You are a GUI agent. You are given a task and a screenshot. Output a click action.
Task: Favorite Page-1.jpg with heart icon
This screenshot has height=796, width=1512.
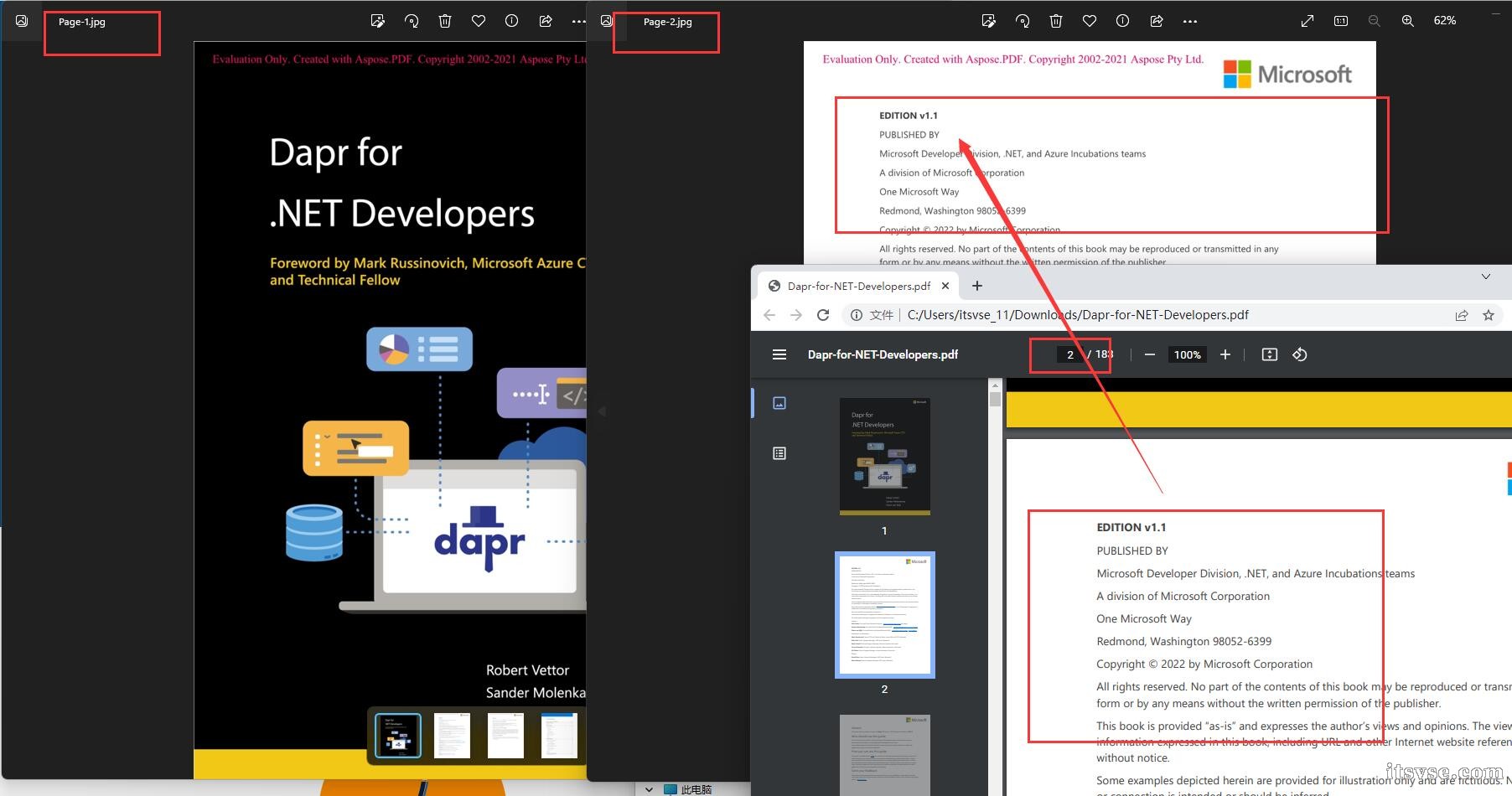(x=479, y=21)
